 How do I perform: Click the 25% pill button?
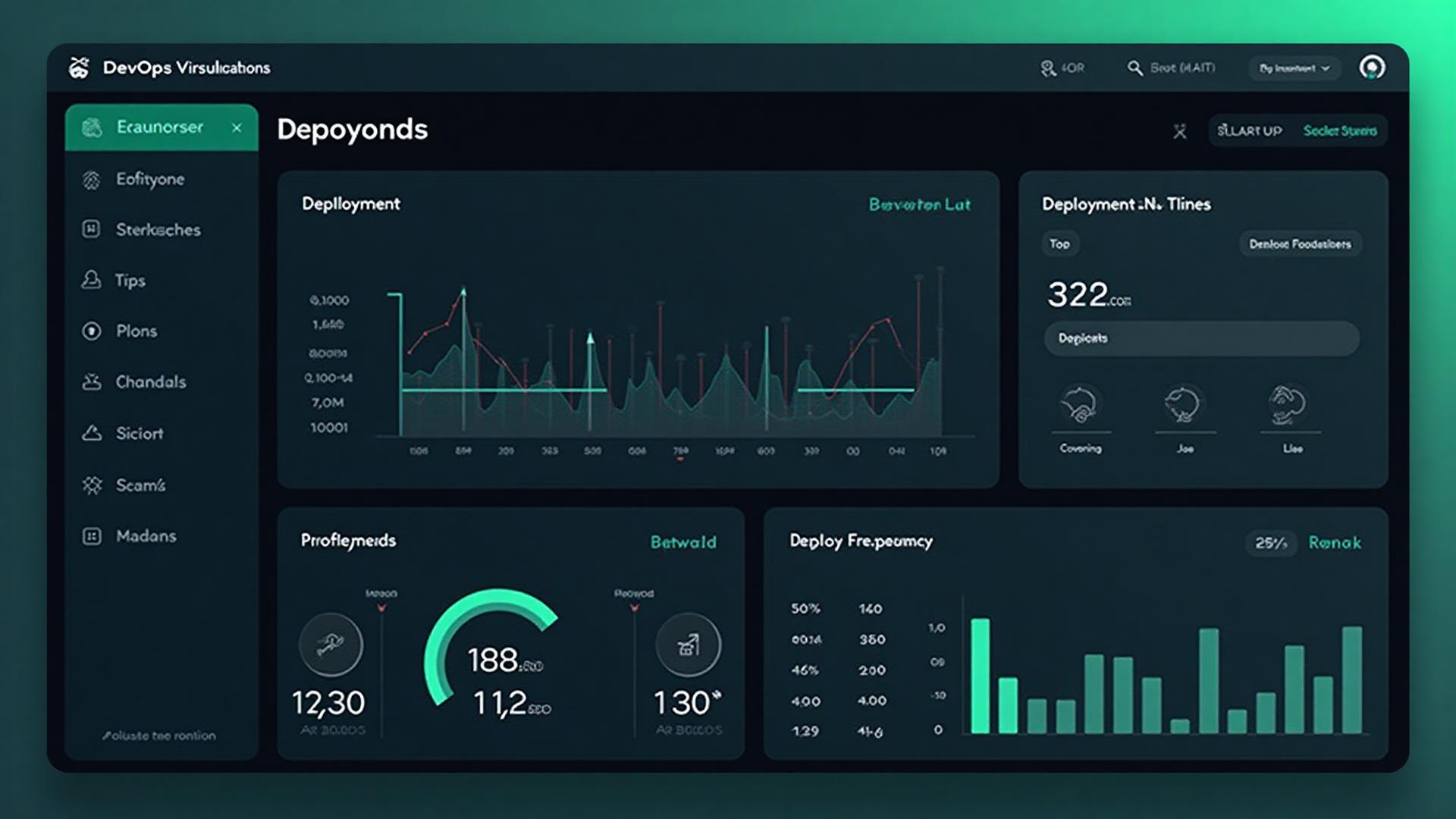point(1271,543)
